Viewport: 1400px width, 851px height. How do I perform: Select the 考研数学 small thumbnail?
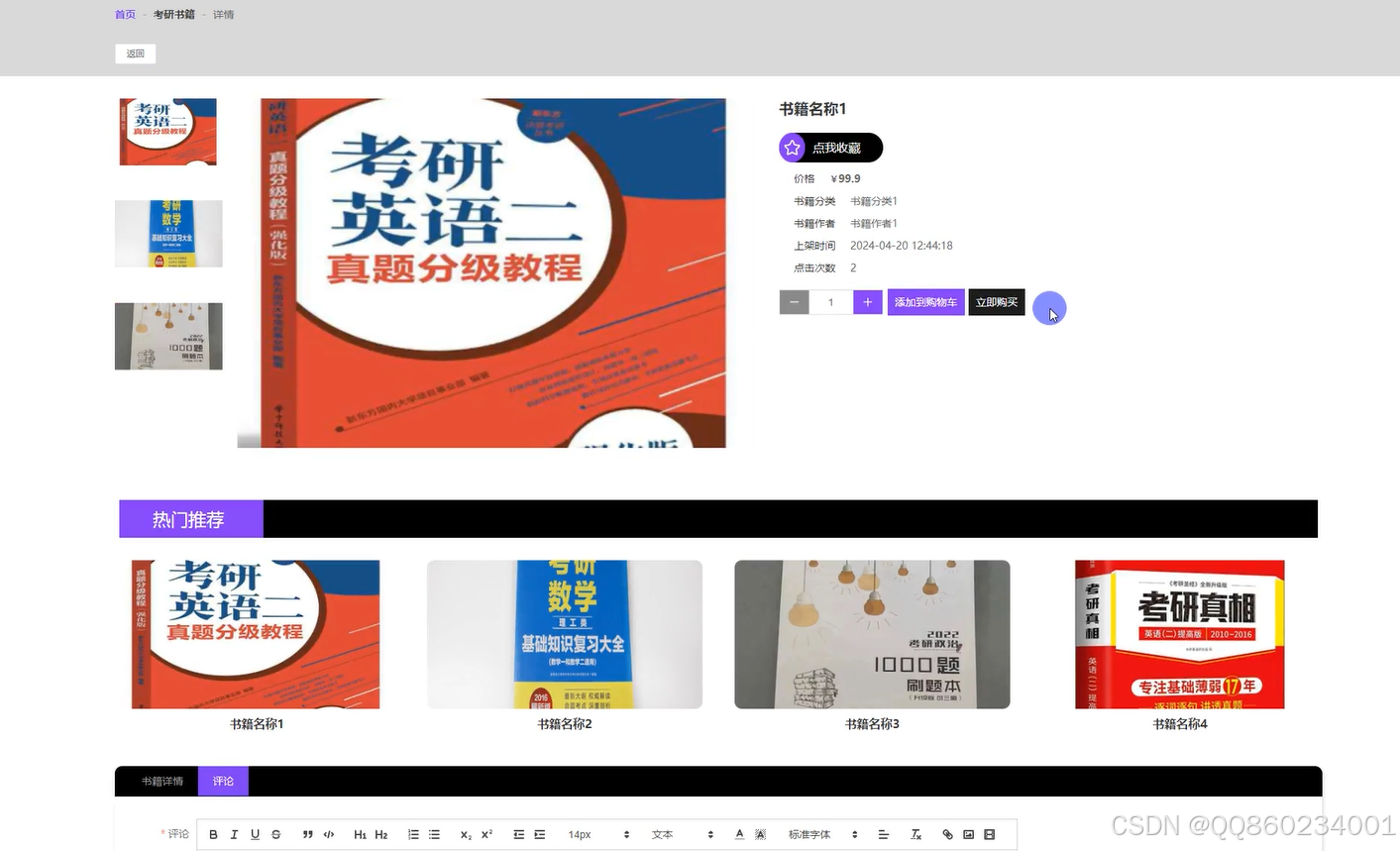168,234
